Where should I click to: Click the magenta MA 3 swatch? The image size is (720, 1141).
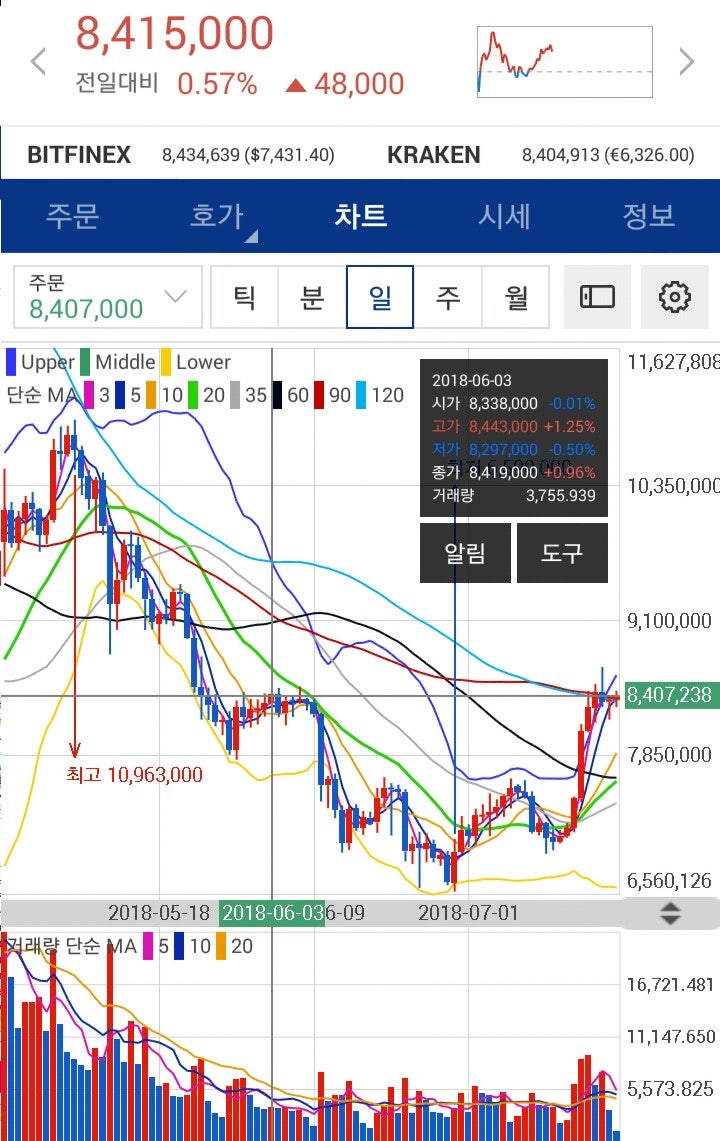[89, 395]
